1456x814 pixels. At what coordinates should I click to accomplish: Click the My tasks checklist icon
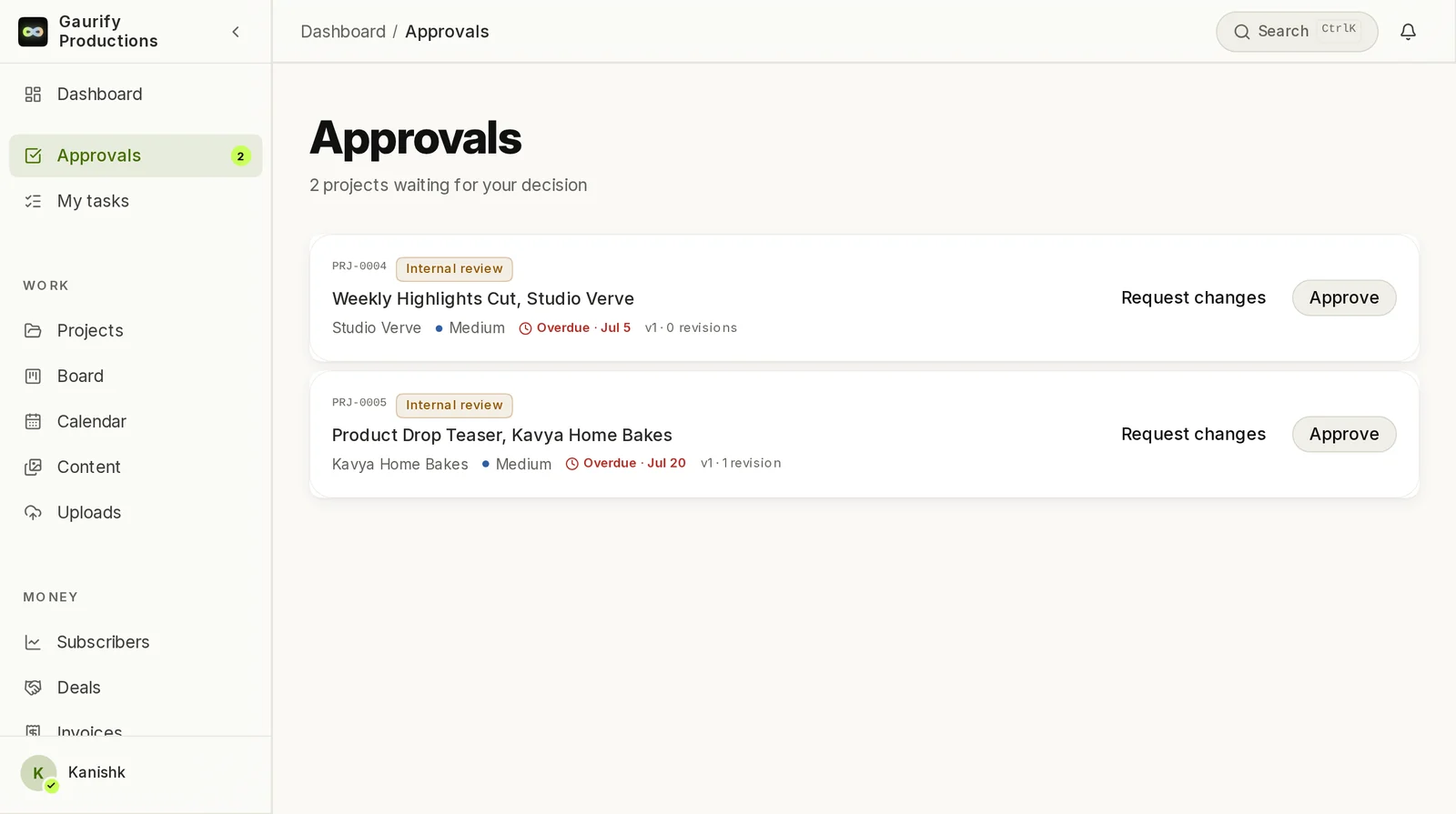(34, 201)
